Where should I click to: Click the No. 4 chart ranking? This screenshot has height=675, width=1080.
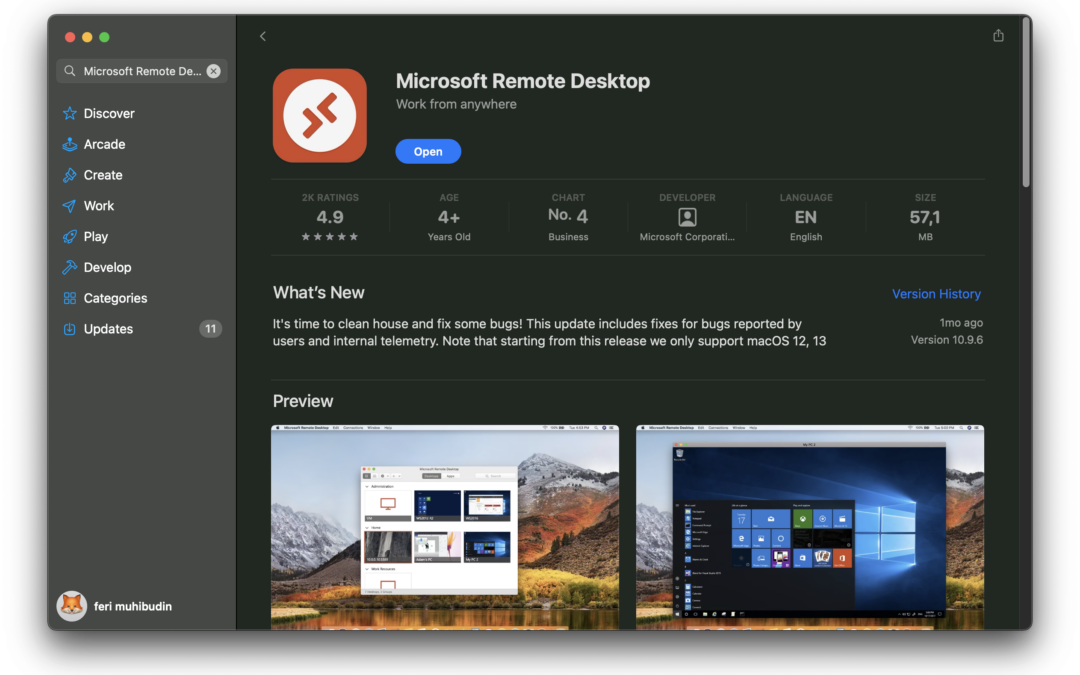point(568,216)
